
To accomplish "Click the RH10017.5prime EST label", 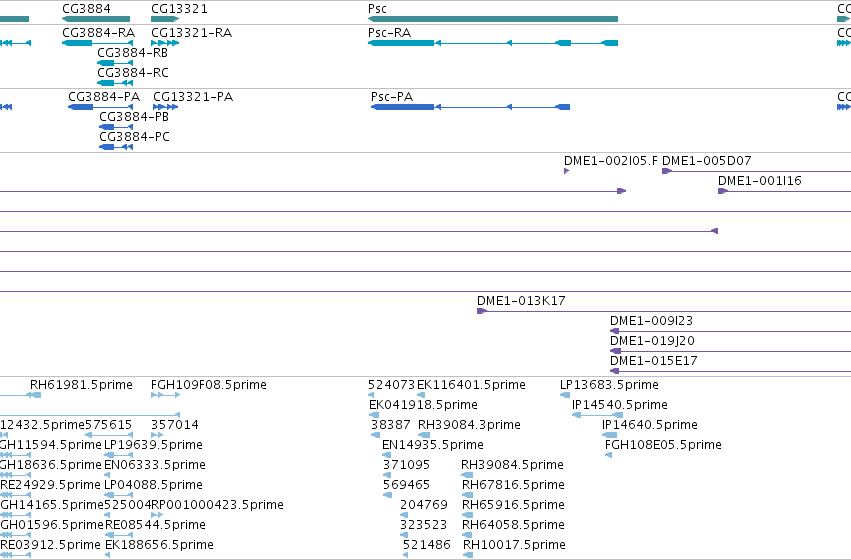I will tap(515, 545).
